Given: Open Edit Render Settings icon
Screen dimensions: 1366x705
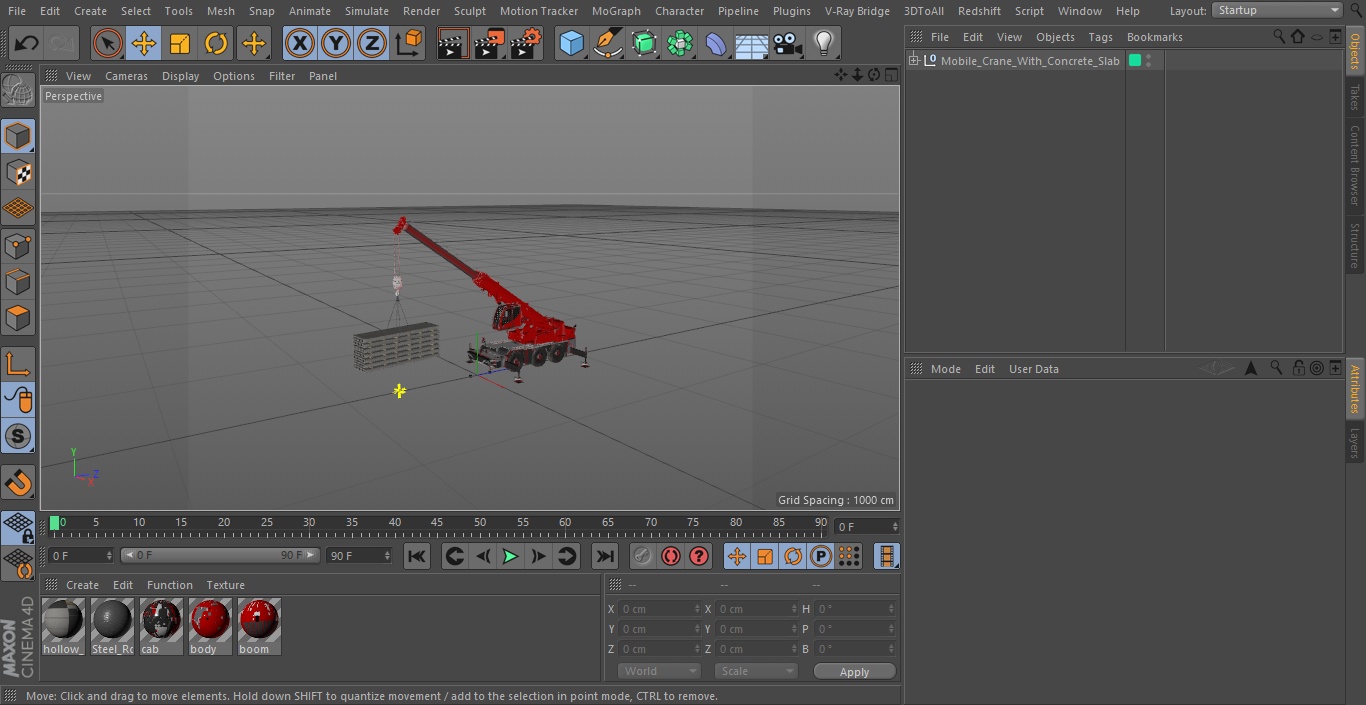Looking at the screenshot, I should 526,43.
